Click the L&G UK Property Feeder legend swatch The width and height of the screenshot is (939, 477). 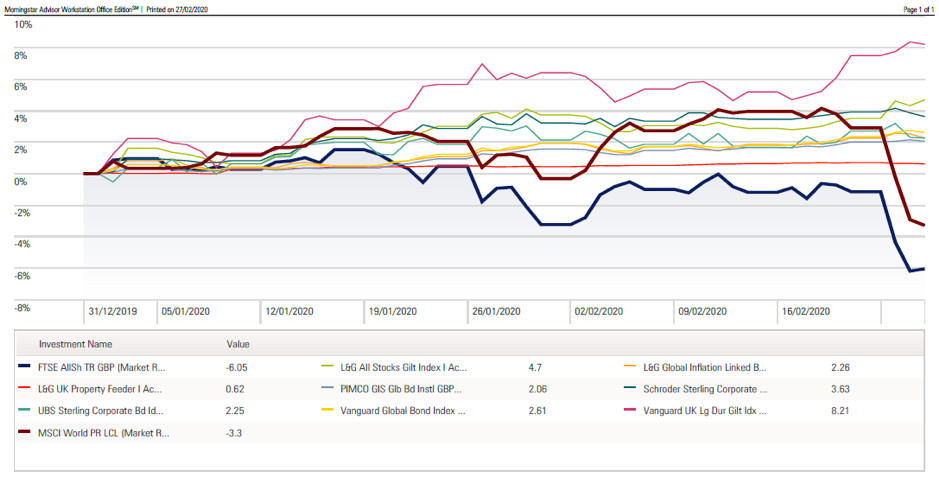click(x=24, y=388)
